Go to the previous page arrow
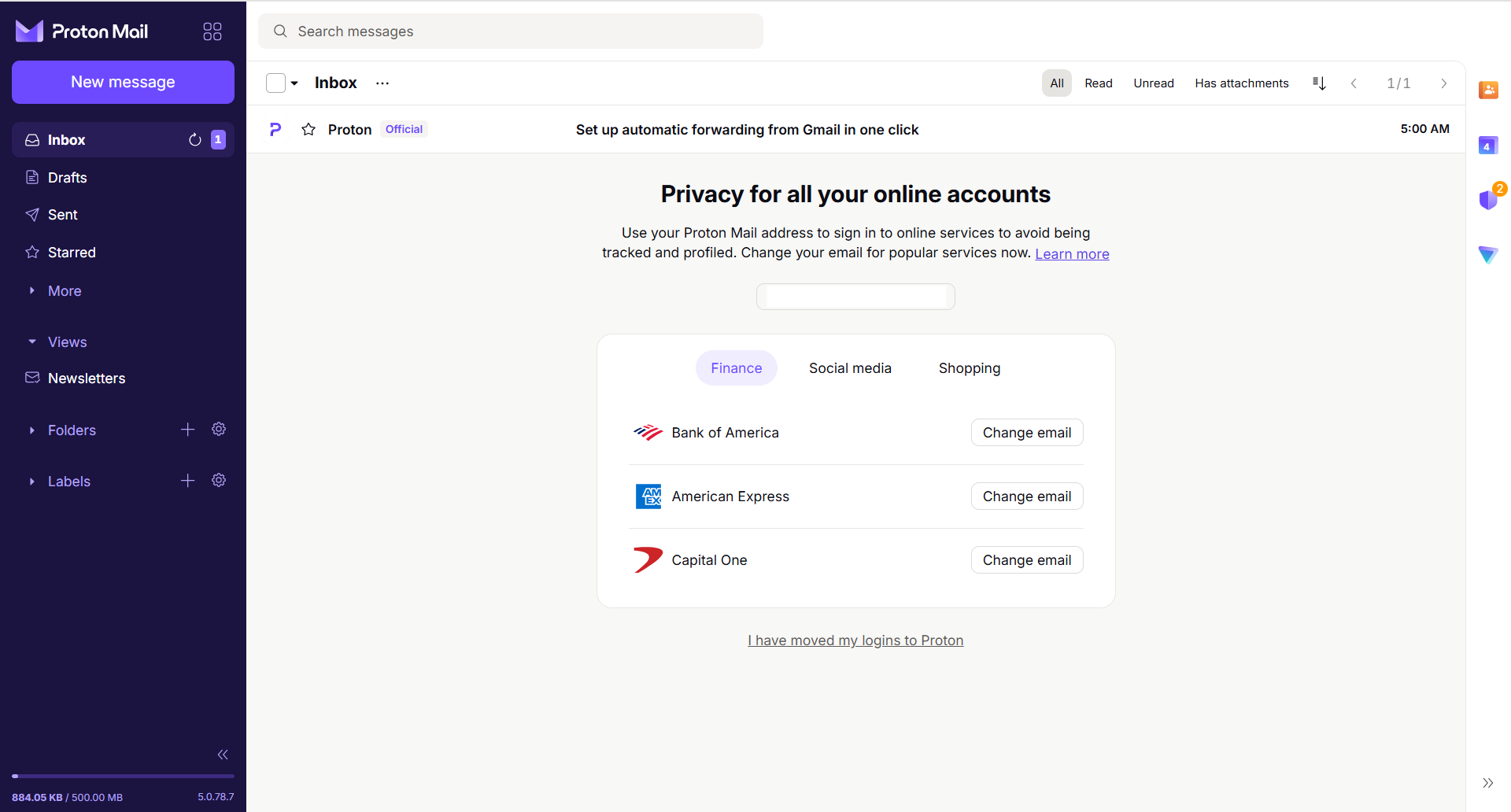Viewport: 1511px width, 812px height. (x=1354, y=83)
